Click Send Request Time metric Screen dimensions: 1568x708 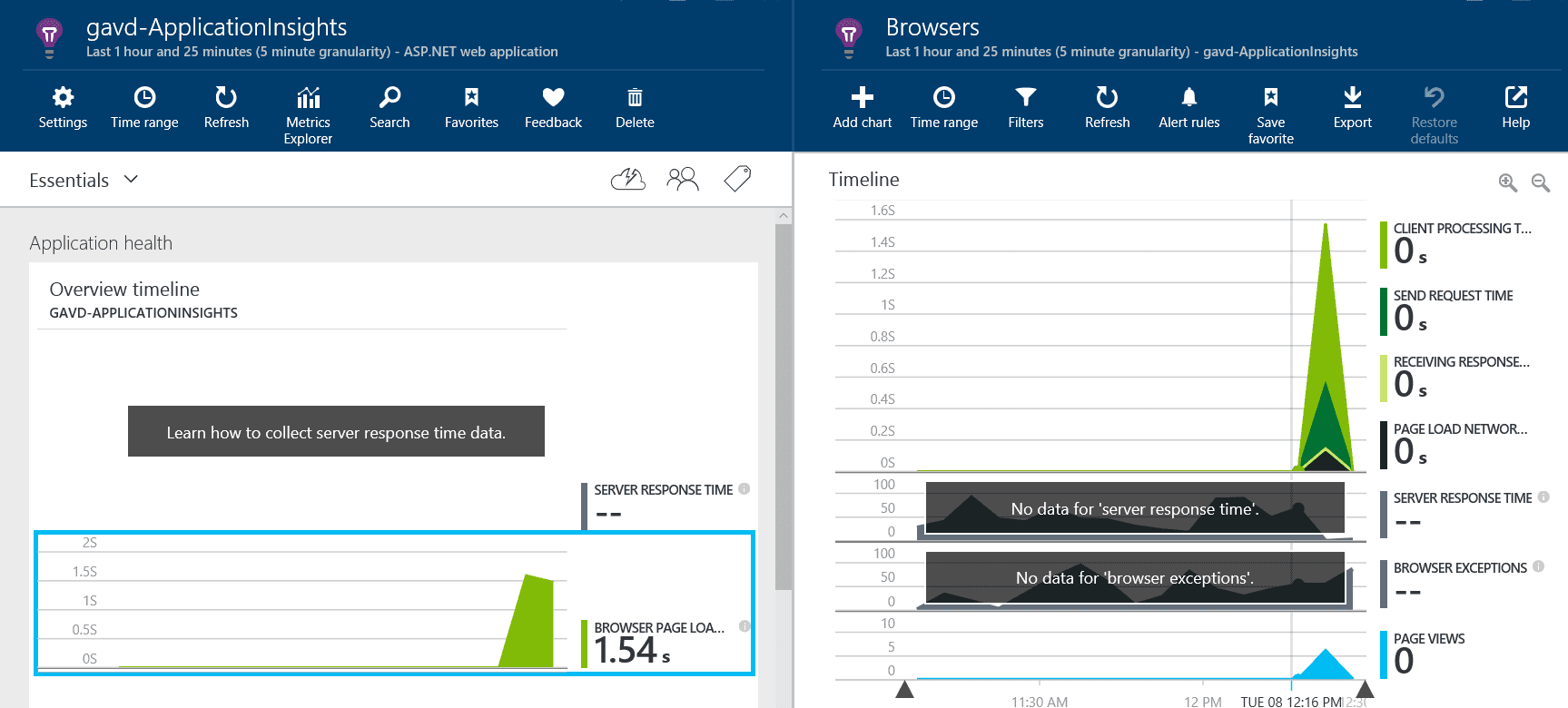[1447, 312]
